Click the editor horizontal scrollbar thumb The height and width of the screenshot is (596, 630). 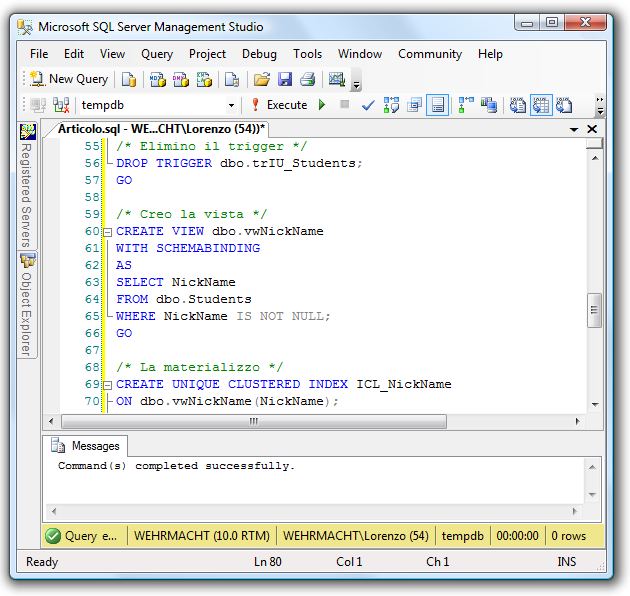click(x=254, y=421)
